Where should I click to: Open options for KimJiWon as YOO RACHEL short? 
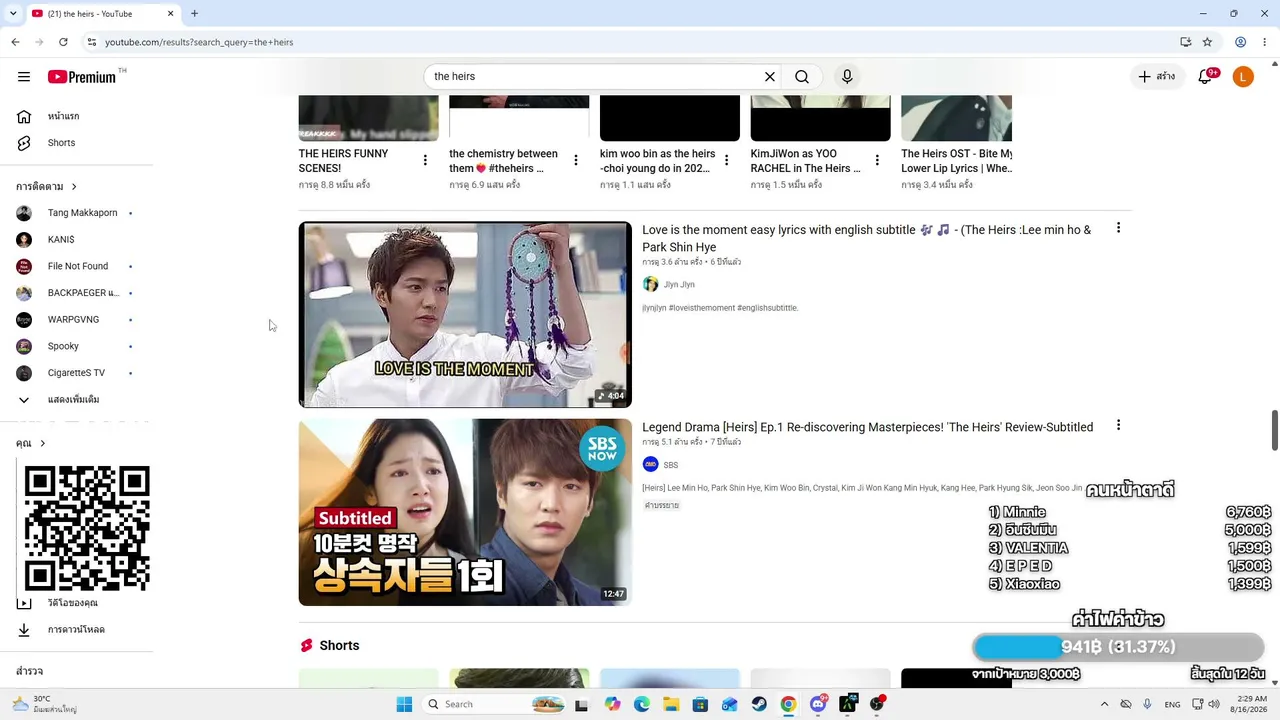coord(877,160)
